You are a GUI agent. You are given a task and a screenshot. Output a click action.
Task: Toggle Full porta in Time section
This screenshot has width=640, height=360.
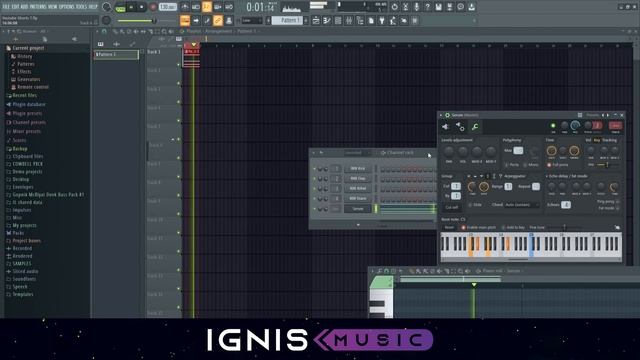[x=557, y=165]
